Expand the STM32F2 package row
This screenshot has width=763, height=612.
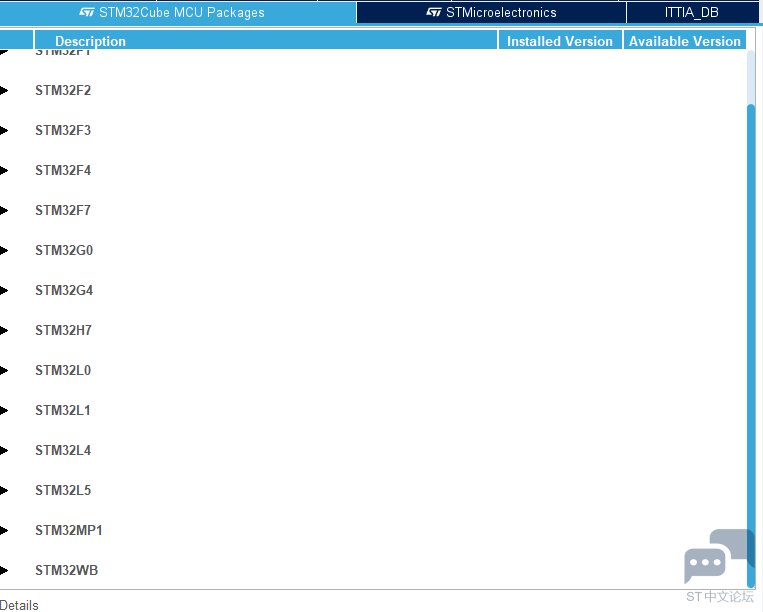[x=4, y=90]
